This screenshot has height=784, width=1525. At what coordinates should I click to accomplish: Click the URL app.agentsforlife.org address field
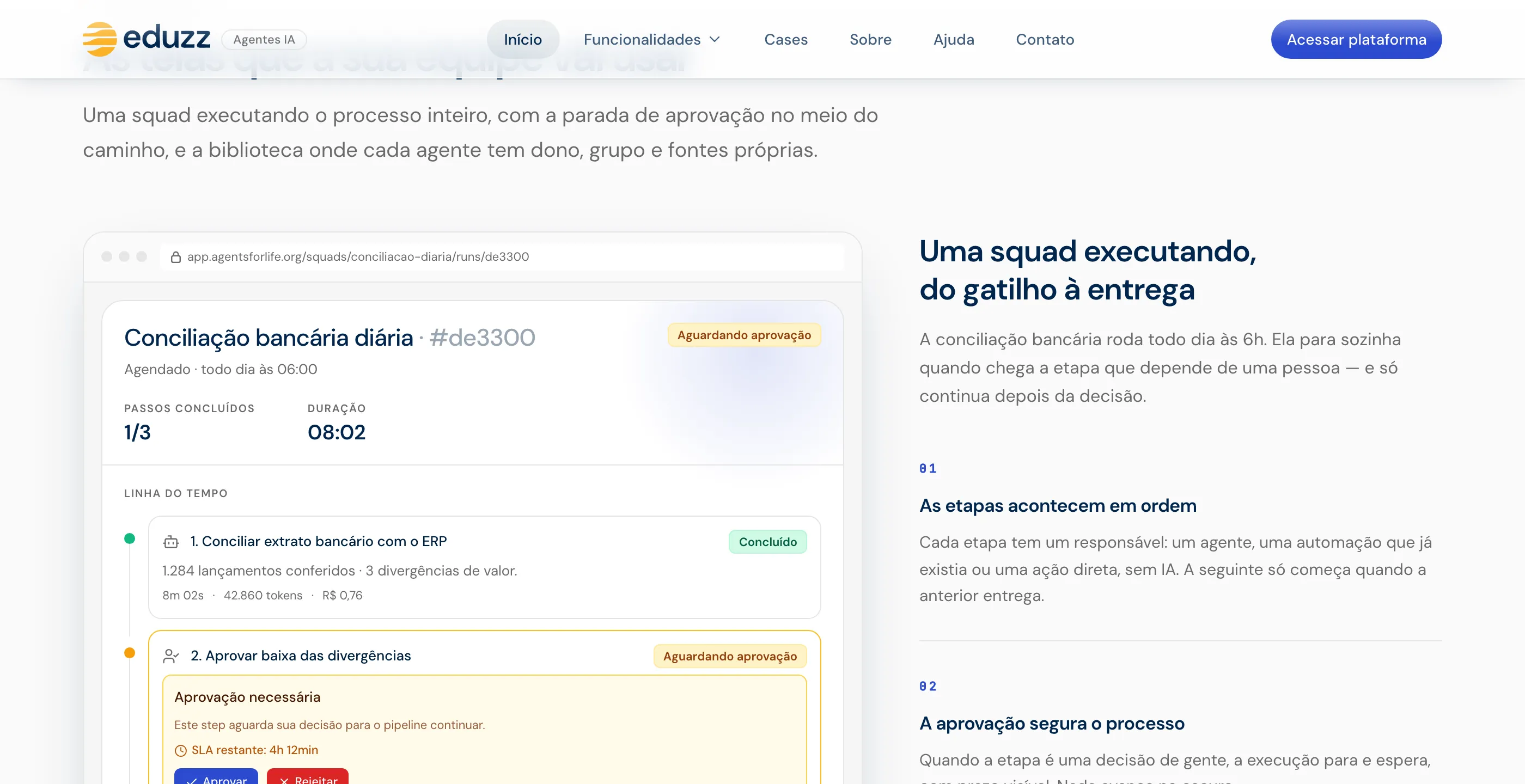click(502, 257)
